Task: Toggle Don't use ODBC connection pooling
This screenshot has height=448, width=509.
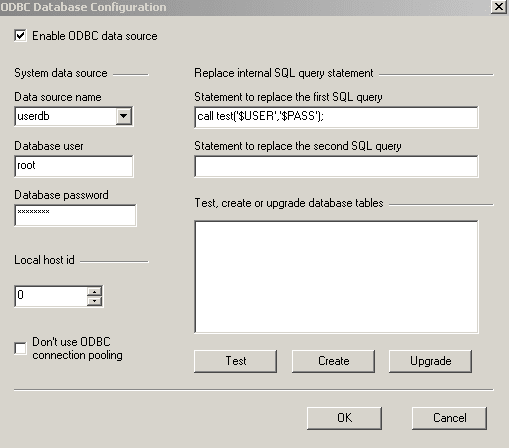Action: click(20, 348)
